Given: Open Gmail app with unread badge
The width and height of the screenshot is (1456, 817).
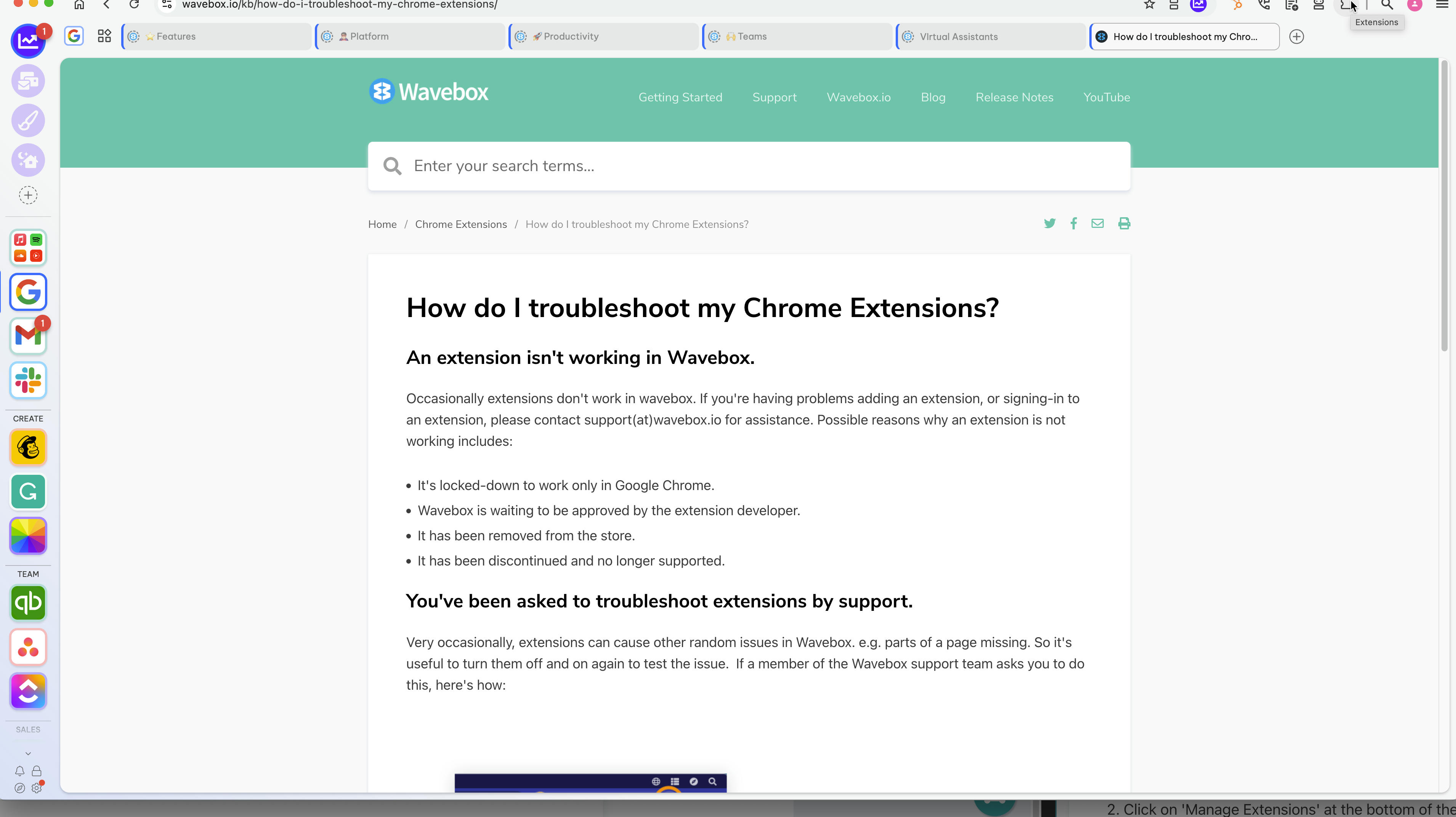Looking at the screenshot, I should pos(28,336).
